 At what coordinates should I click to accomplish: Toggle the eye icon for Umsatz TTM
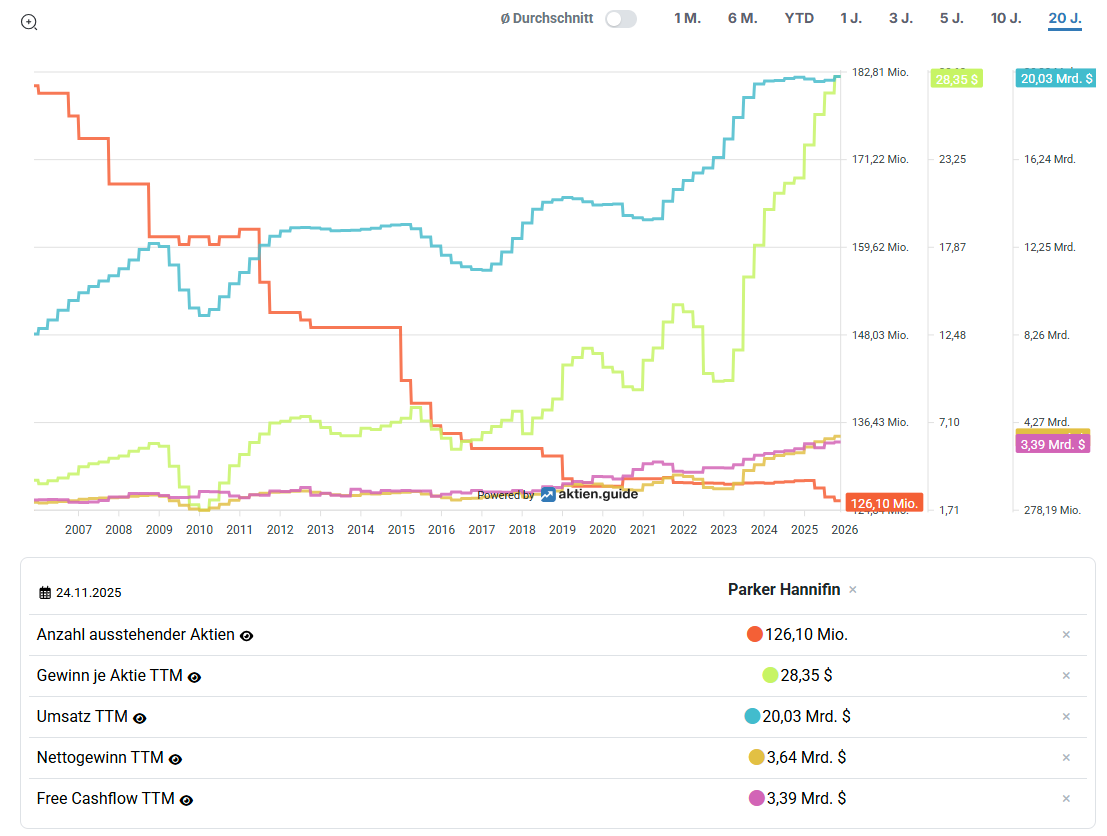point(140,718)
